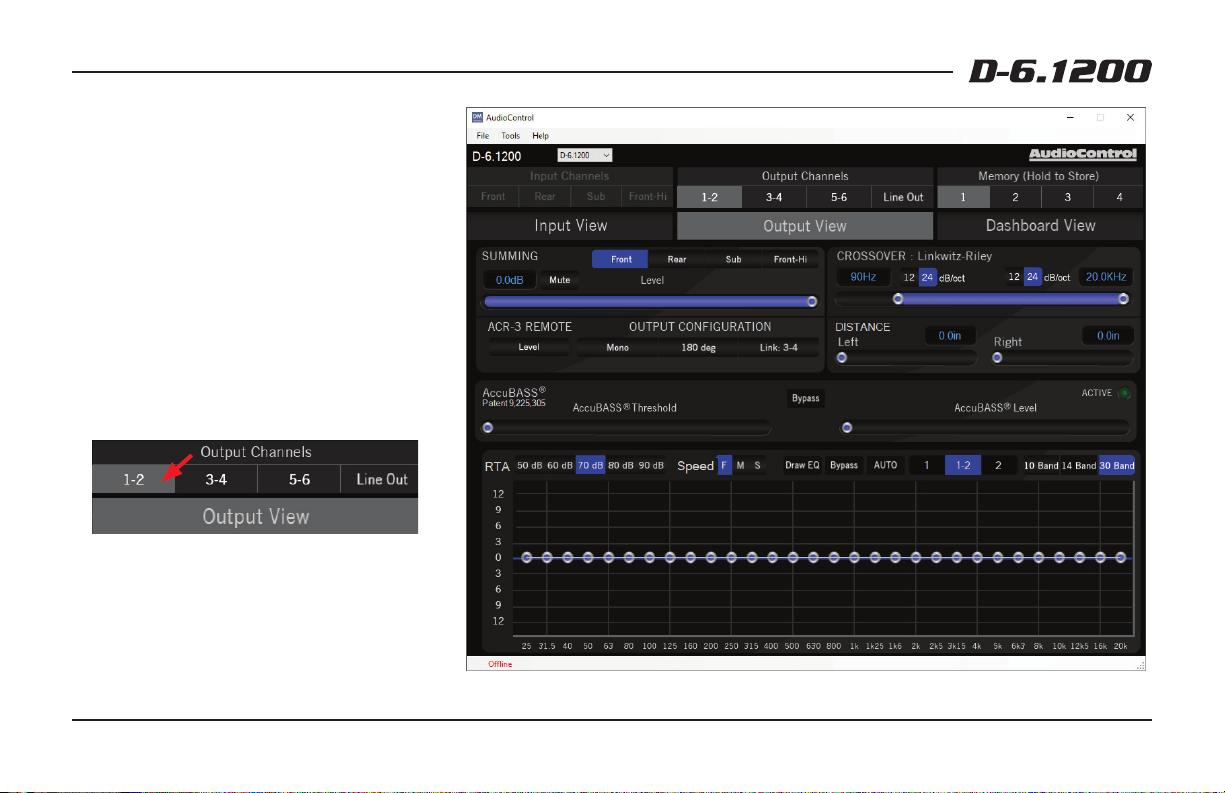Adjust the Right distance slider
This screenshot has height=793, width=1225.
(x=1063, y=357)
